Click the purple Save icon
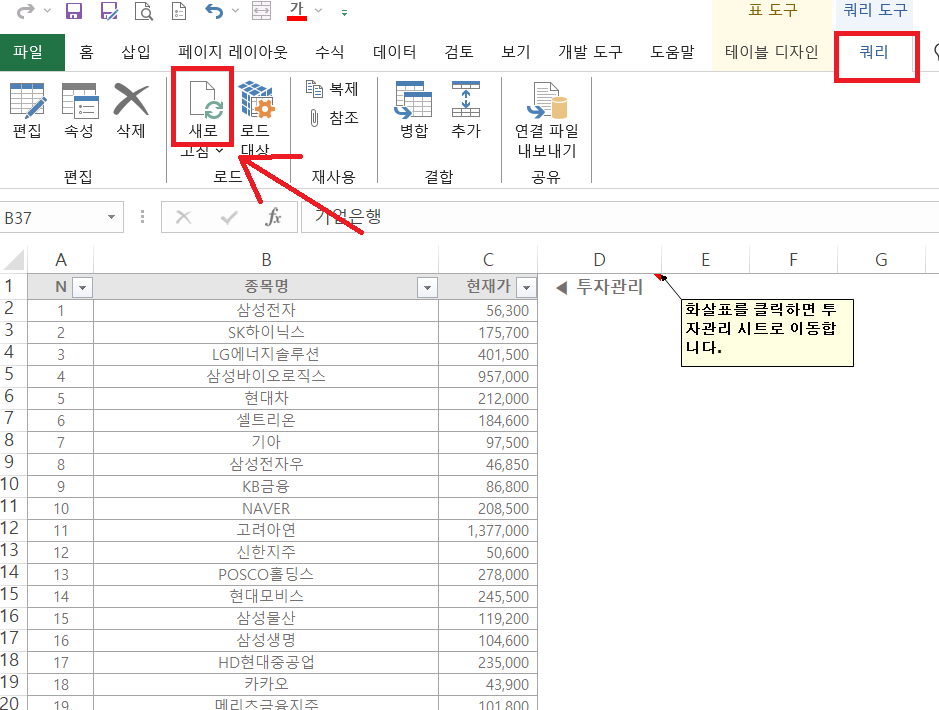Viewport: 939px width, 710px height. (x=74, y=11)
